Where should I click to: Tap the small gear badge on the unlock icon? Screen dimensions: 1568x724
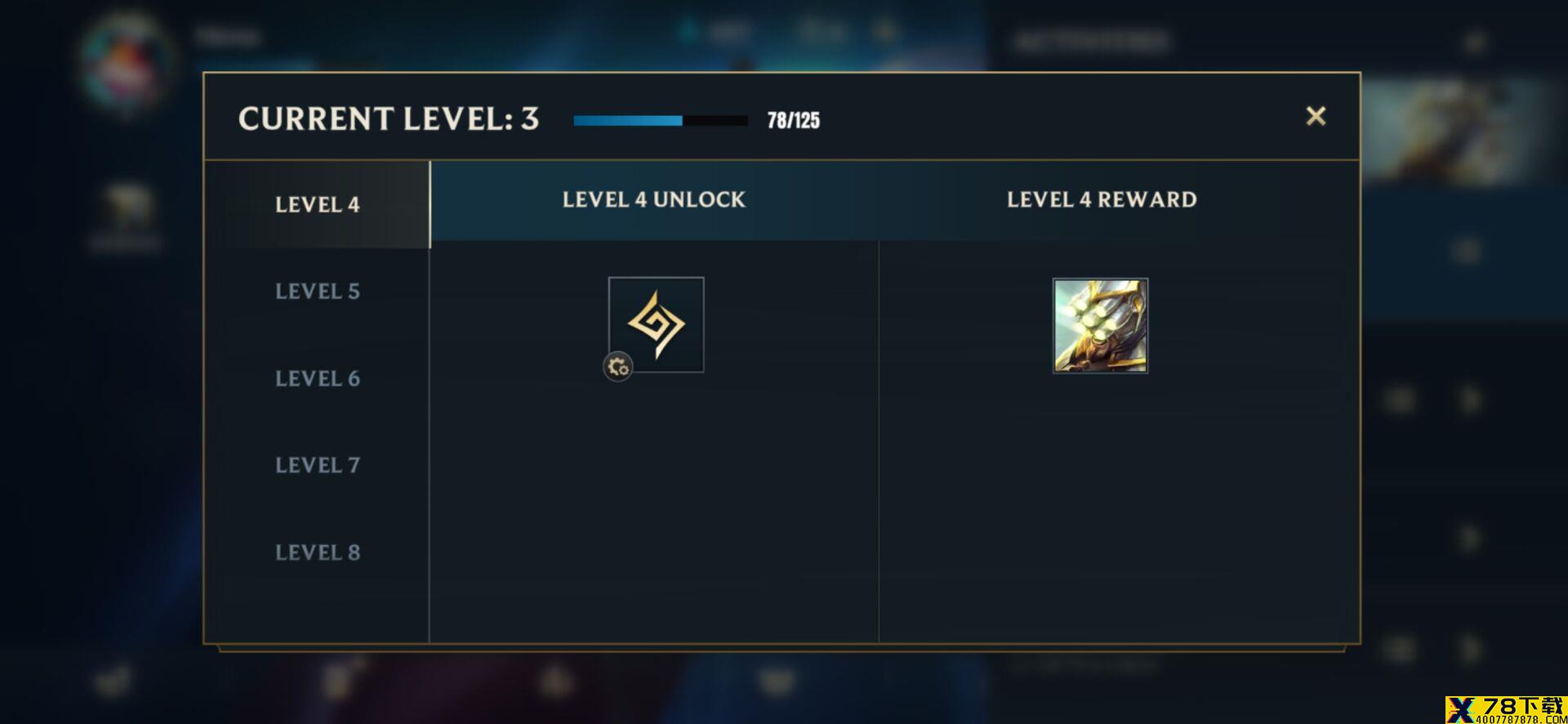tap(618, 367)
